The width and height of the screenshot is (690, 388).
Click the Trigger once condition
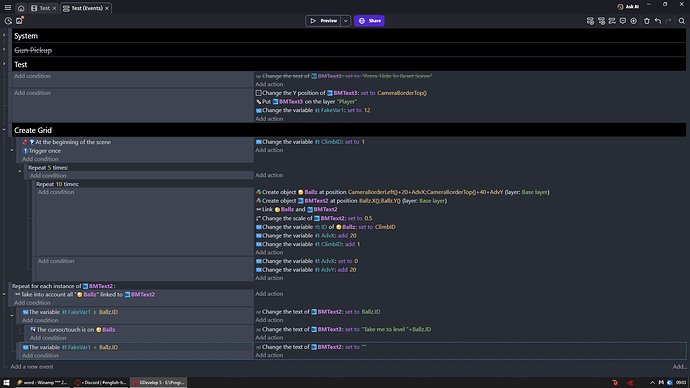(x=42, y=150)
